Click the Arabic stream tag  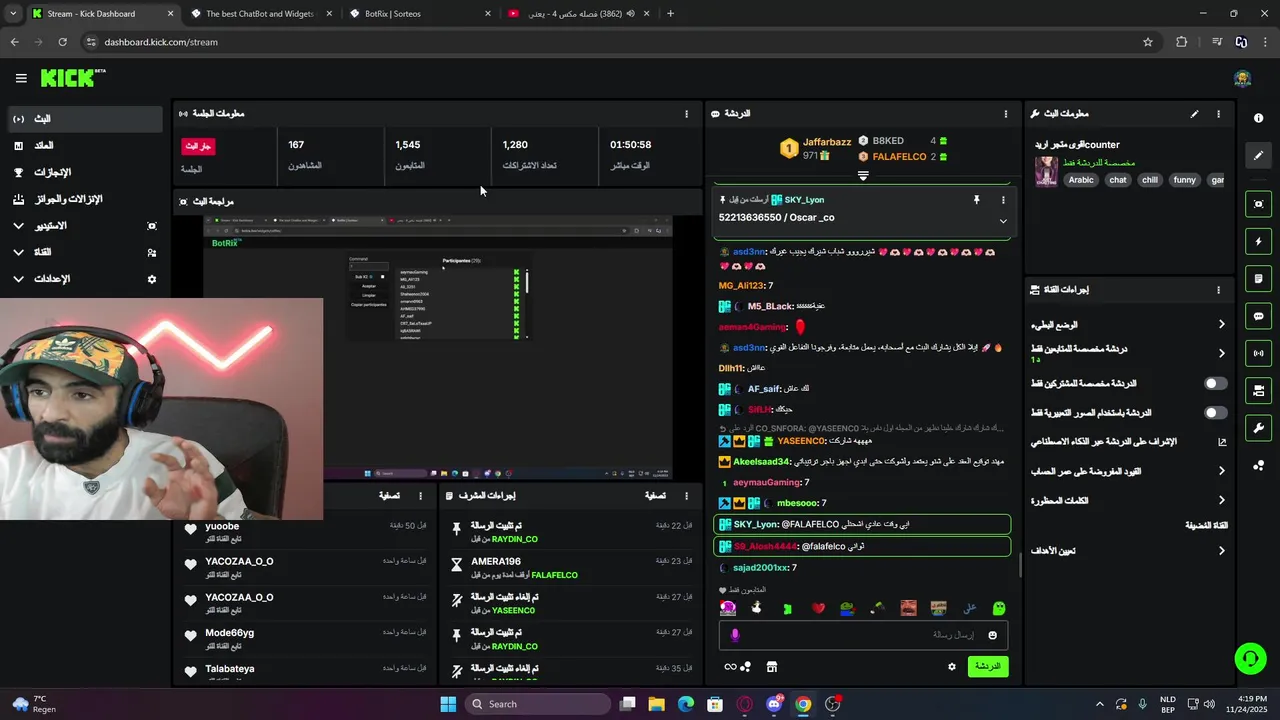[1081, 180]
